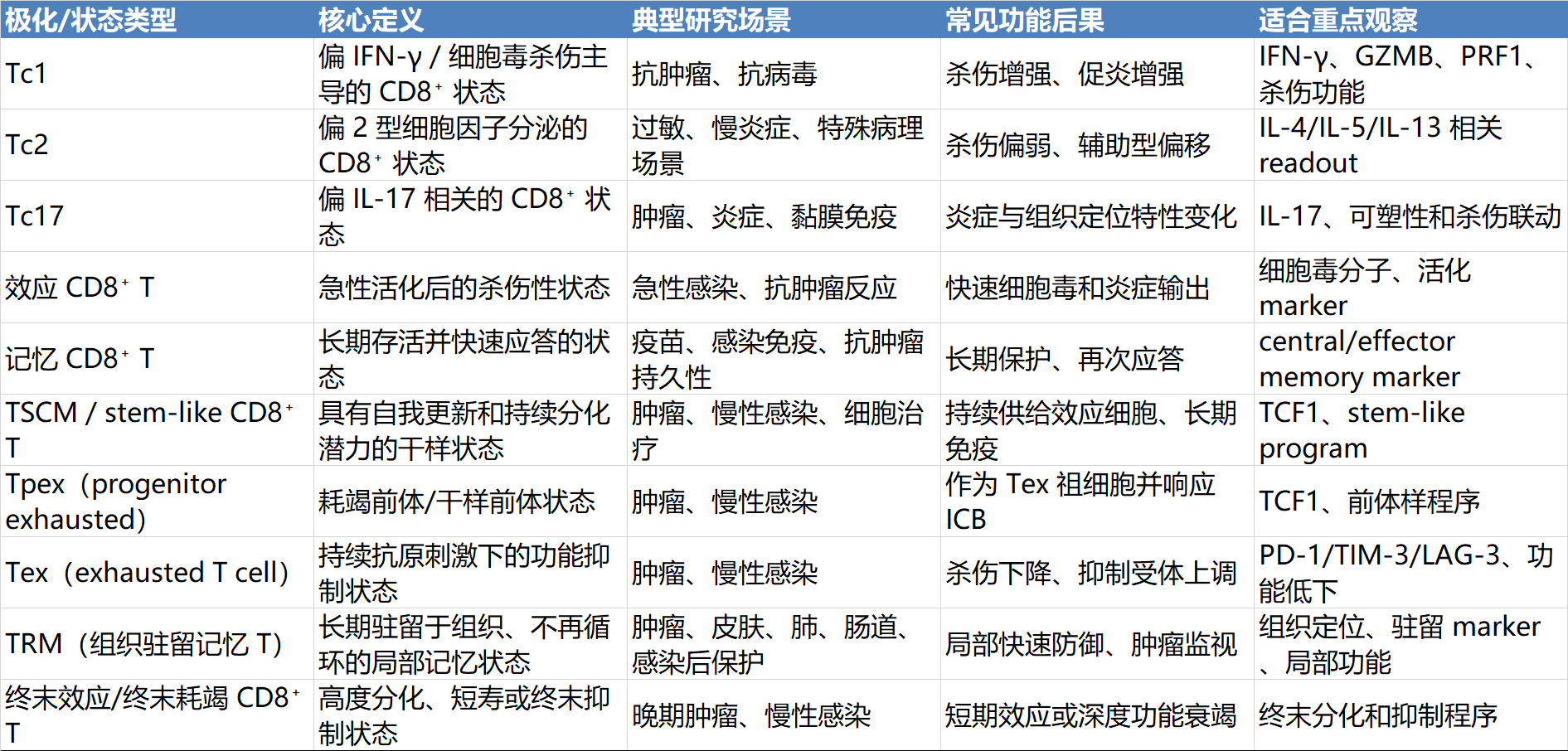The height and width of the screenshot is (751, 1568).
Task: Click the 适合重点观察 column header
Action: point(1337,20)
